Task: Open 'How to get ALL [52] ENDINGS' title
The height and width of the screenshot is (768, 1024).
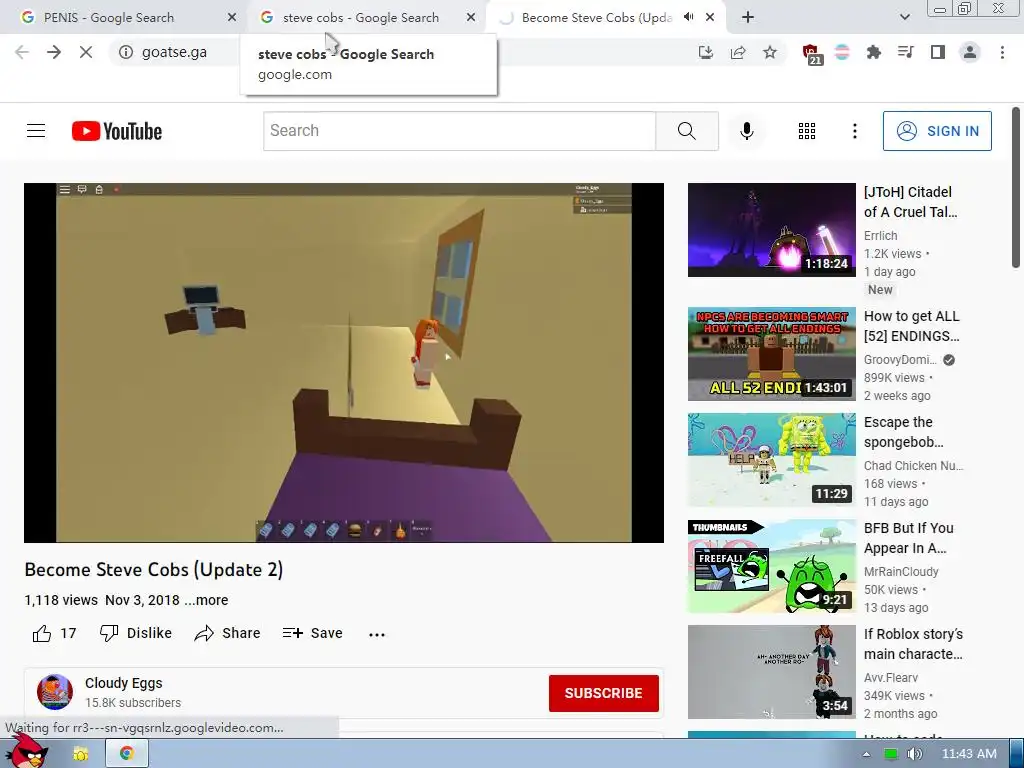Action: 912,326
